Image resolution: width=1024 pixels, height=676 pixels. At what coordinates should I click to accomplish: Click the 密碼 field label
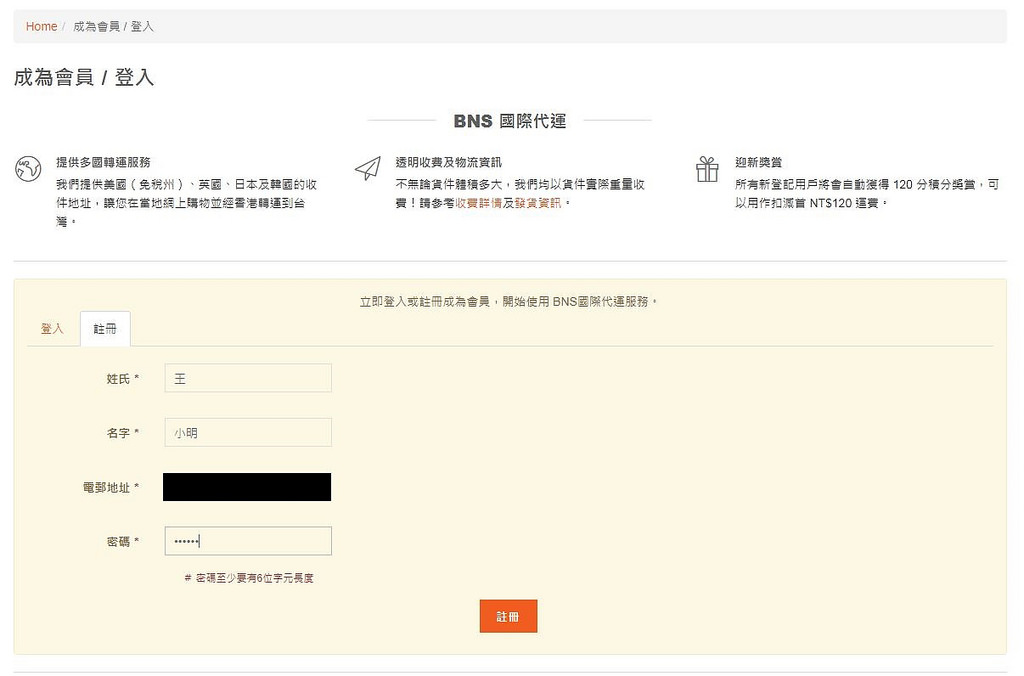[x=122, y=542]
